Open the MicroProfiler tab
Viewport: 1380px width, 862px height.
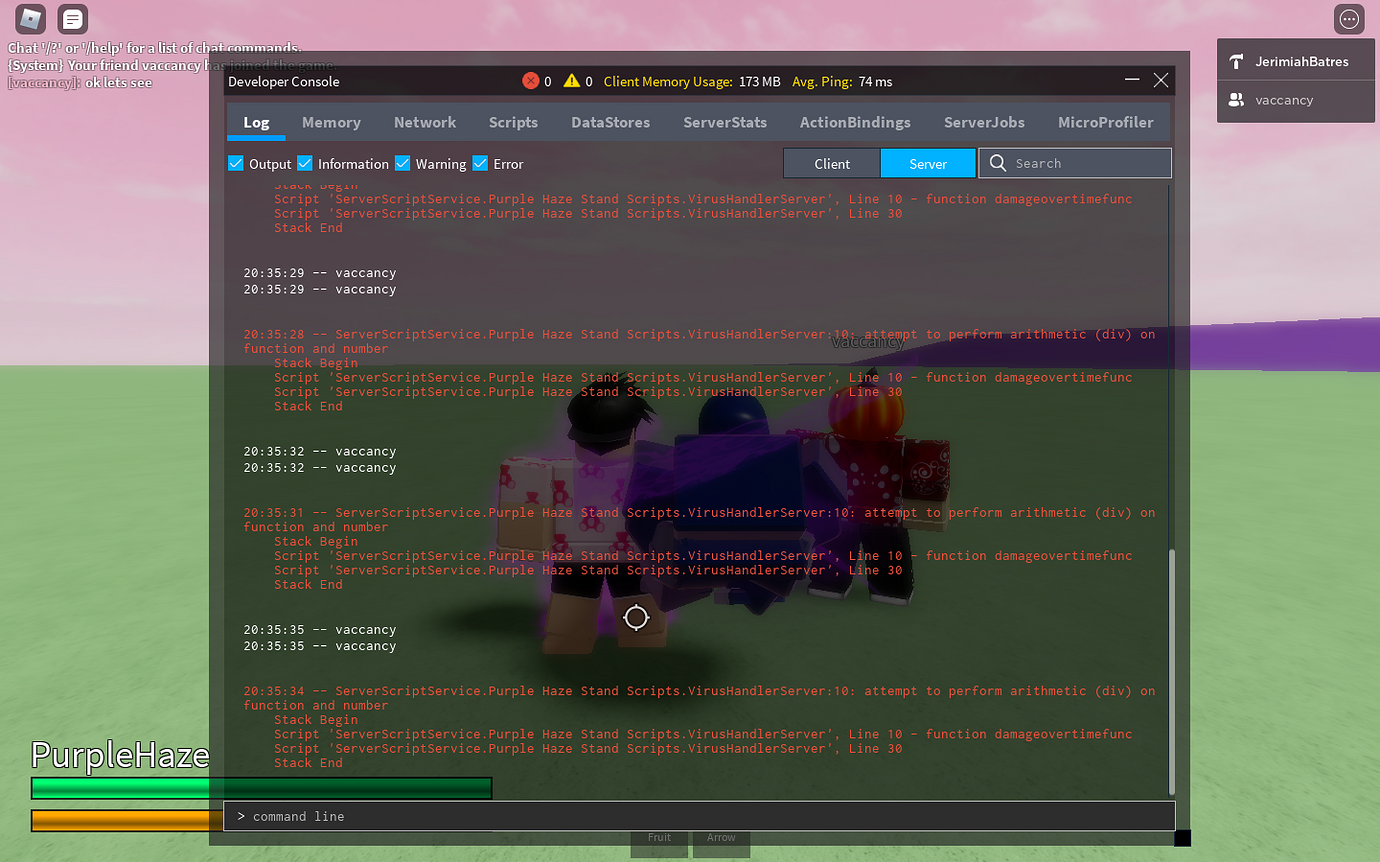(1105, 122)
